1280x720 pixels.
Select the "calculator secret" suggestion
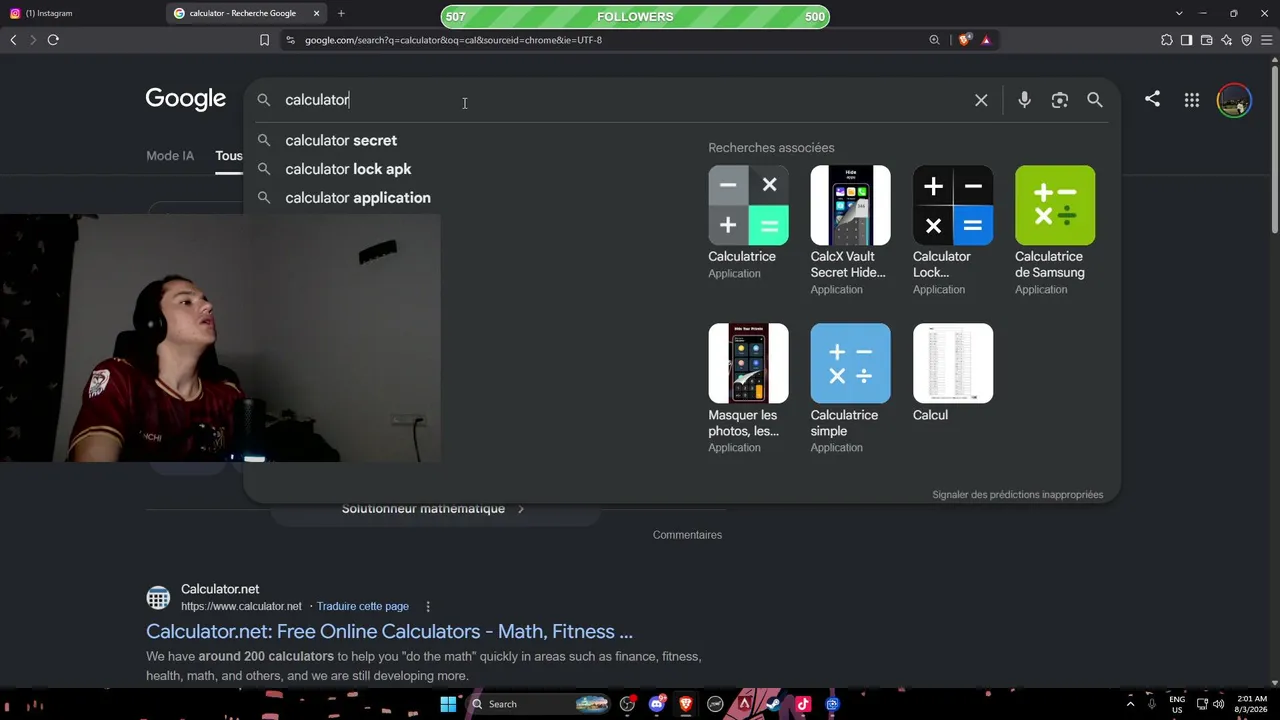tap(341, 140)
